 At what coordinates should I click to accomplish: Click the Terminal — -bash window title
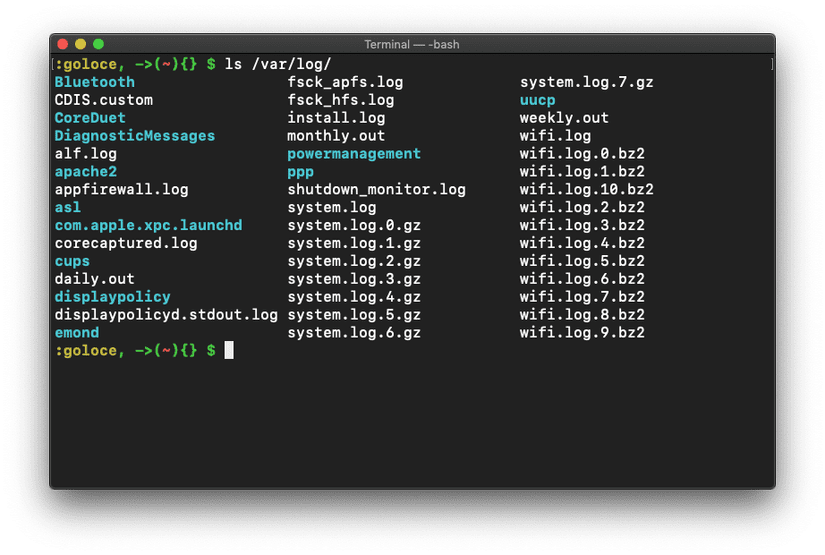[412, 44]
